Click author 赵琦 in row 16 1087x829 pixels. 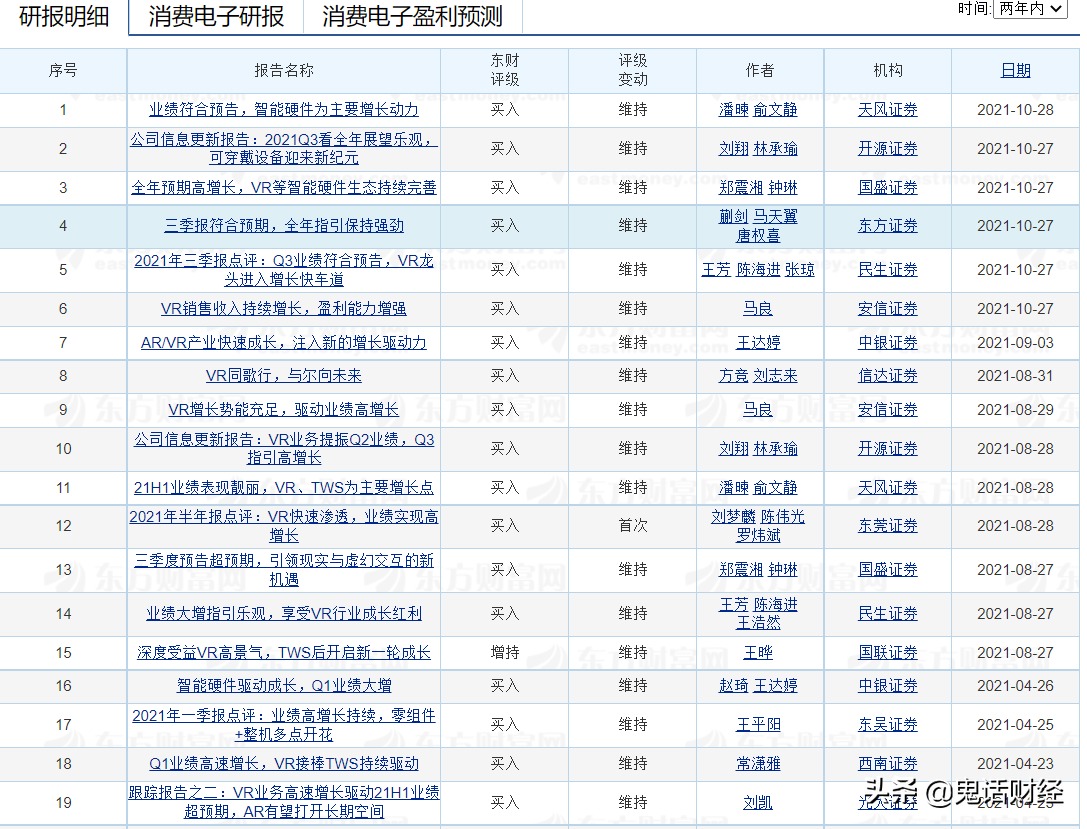coord(733,686)
